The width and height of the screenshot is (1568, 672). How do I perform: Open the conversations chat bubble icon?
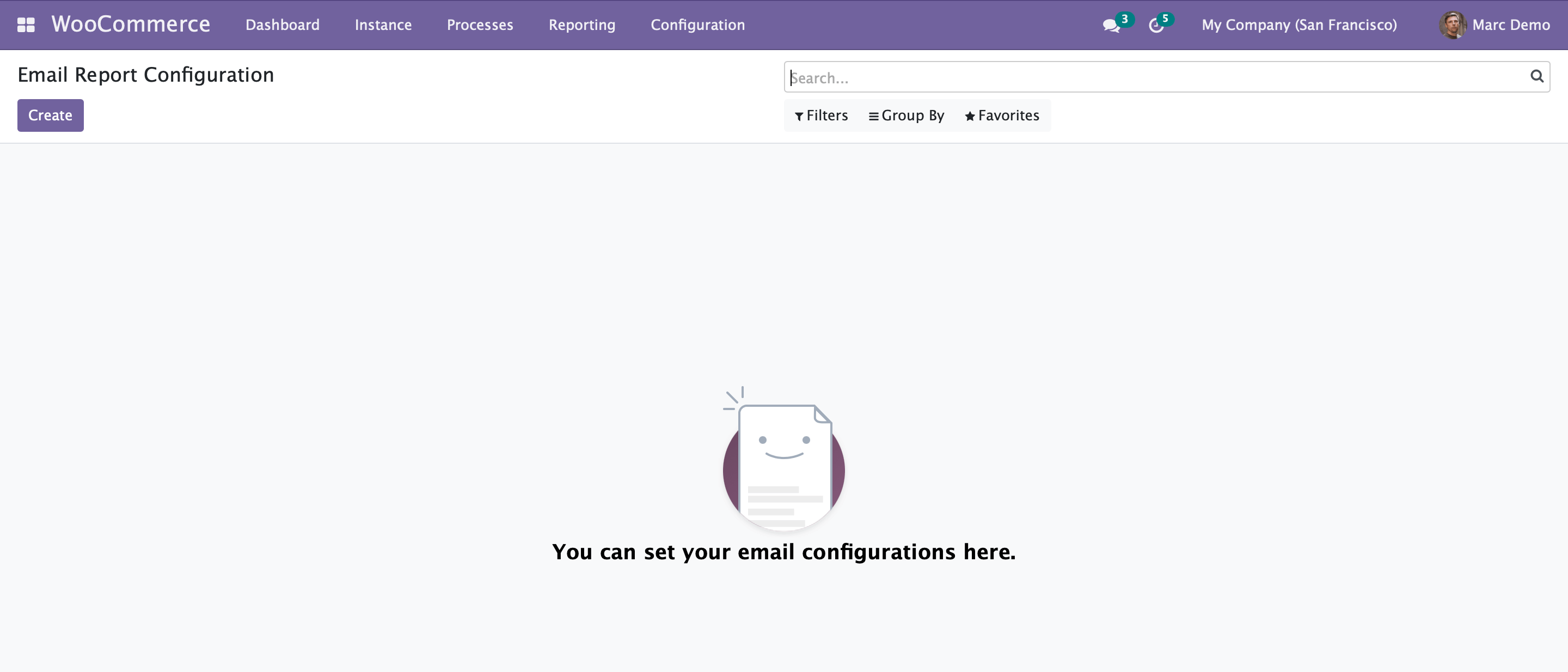[x=1111, y=26]
